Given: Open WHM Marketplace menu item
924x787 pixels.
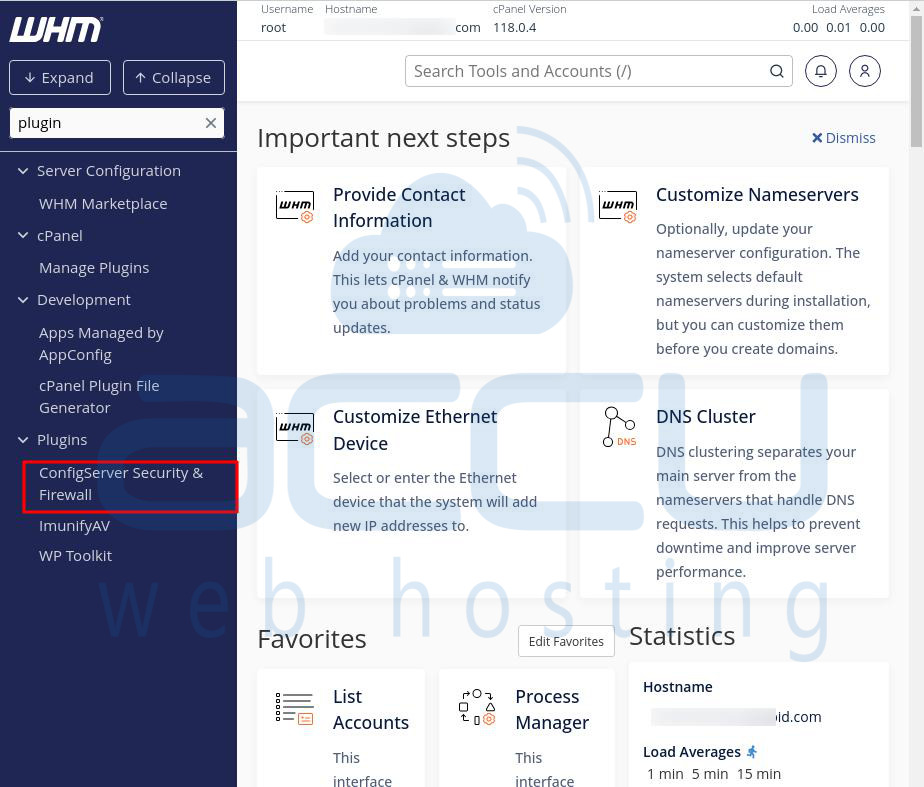Looking at the screenshot, I should pos(103,204).
